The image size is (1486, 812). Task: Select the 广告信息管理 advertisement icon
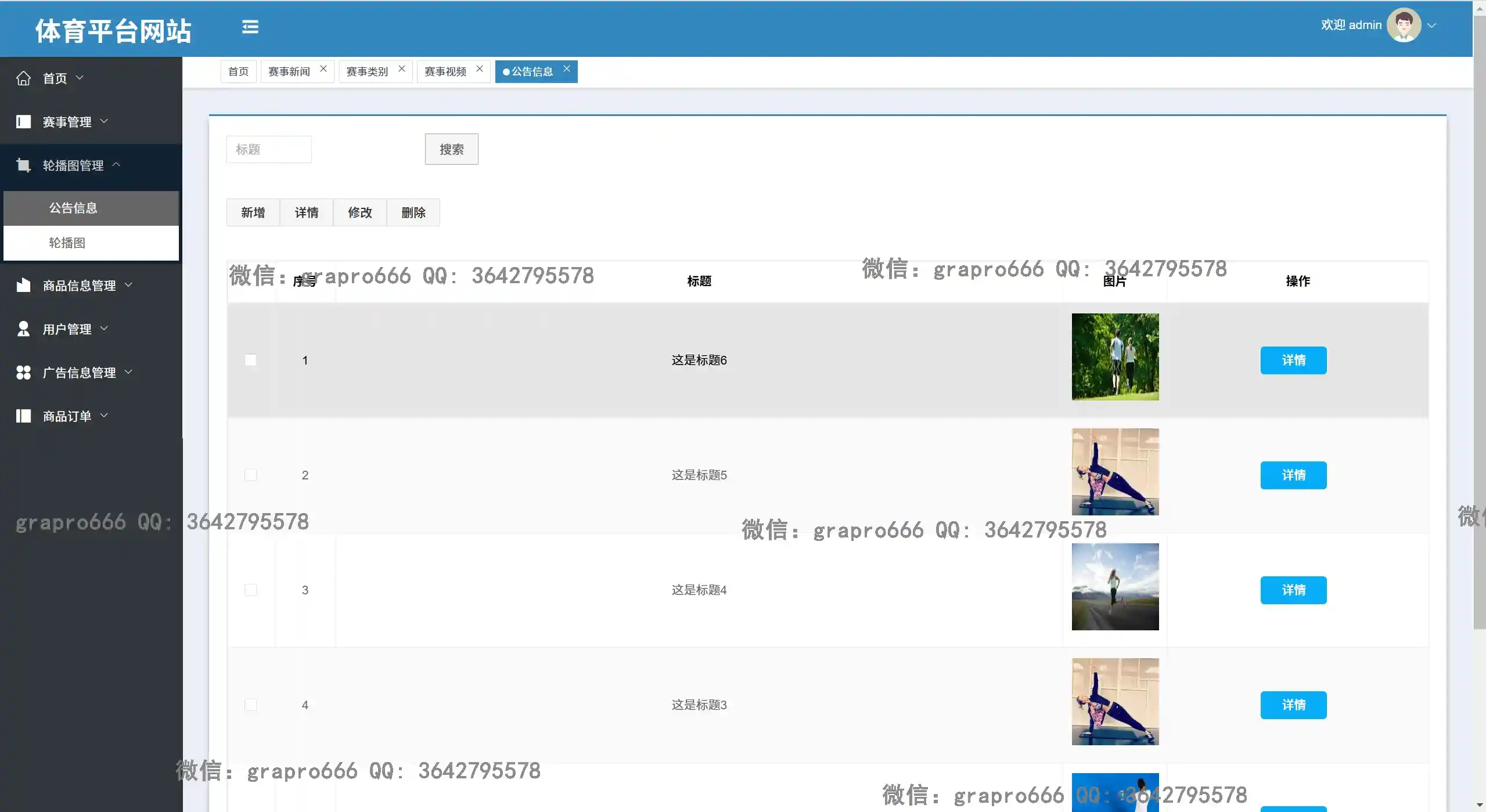click(23, 372)
